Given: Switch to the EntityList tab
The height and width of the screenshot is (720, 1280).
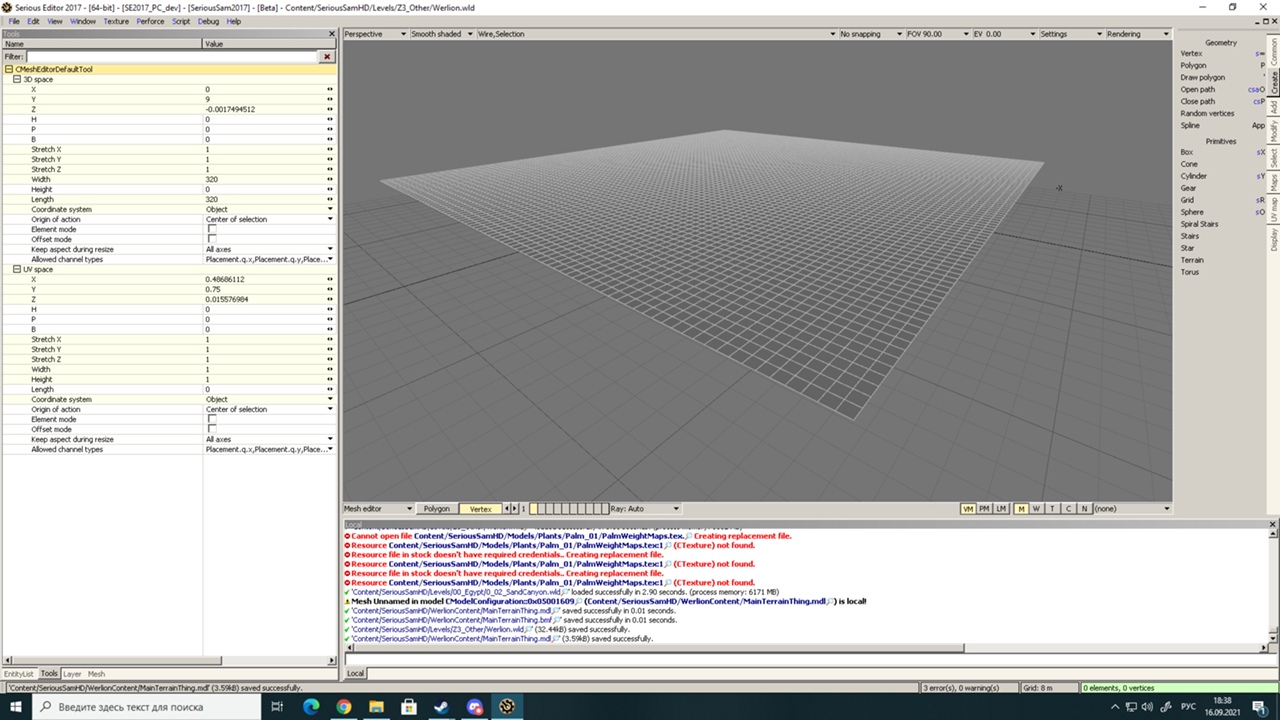Looking at the screenshot, I should point(18,674).
